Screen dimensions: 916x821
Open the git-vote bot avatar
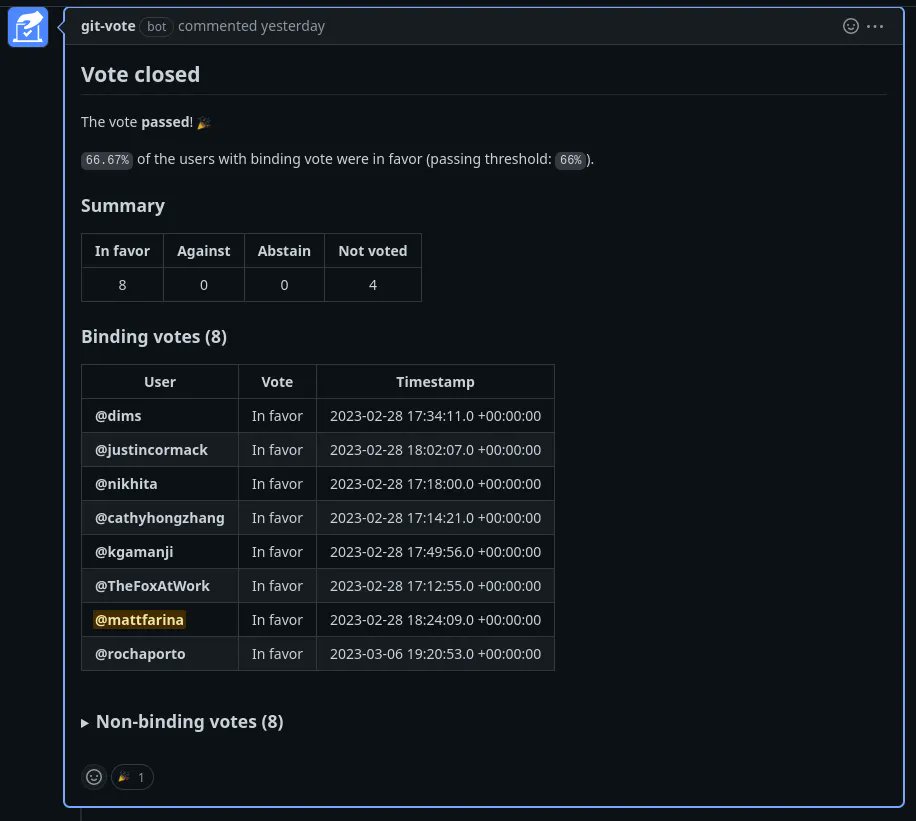click(x=27, y=27)
